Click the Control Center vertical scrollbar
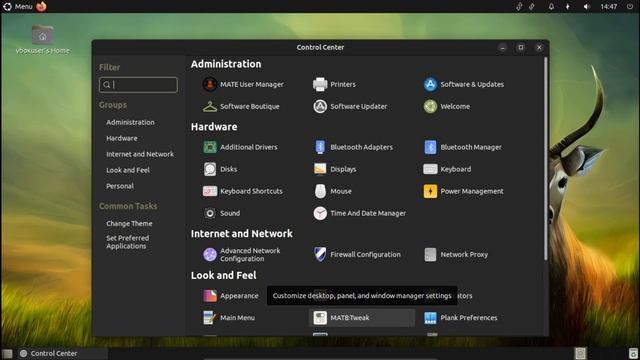The width and height of the screenshot is (640, 360). coord(546,158)
